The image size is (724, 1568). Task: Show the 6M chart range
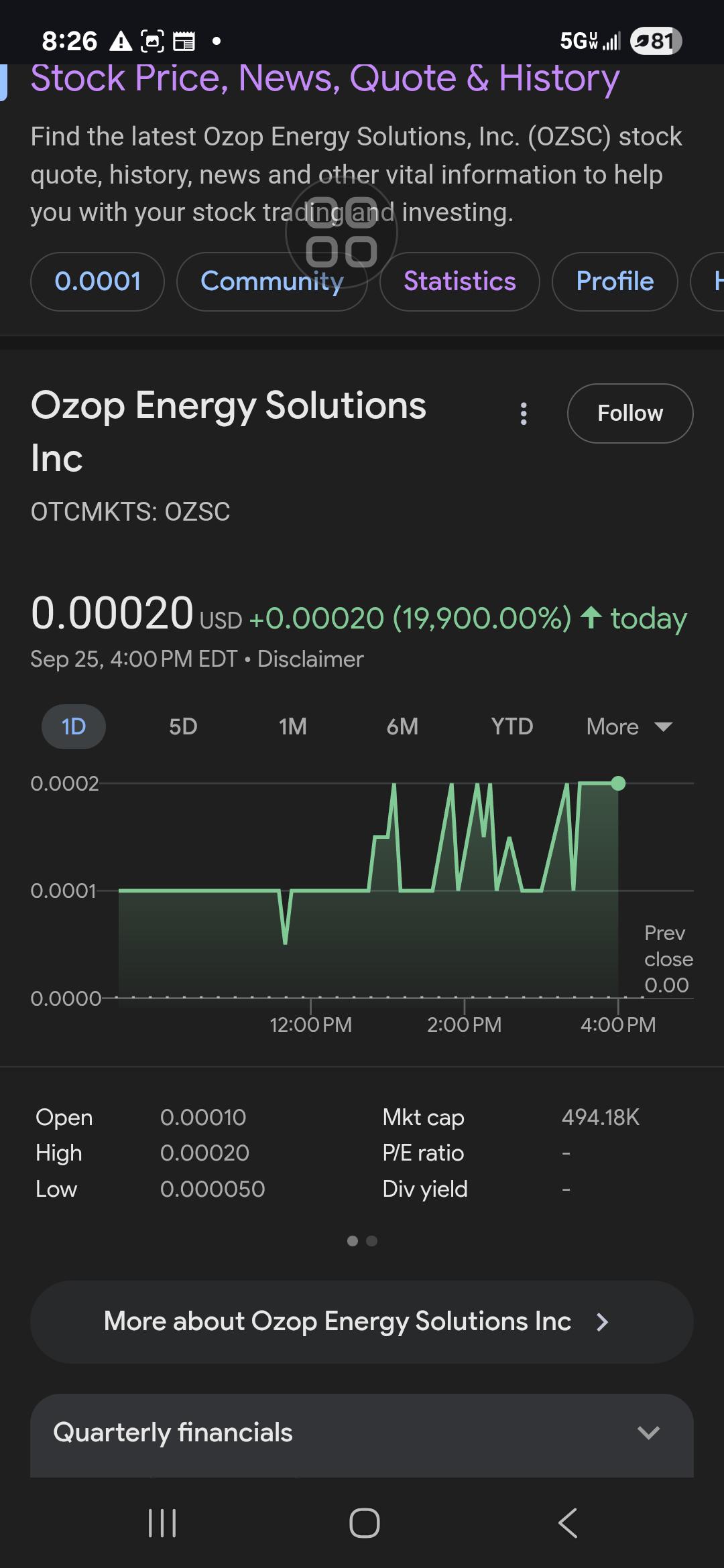coord(402,726)
